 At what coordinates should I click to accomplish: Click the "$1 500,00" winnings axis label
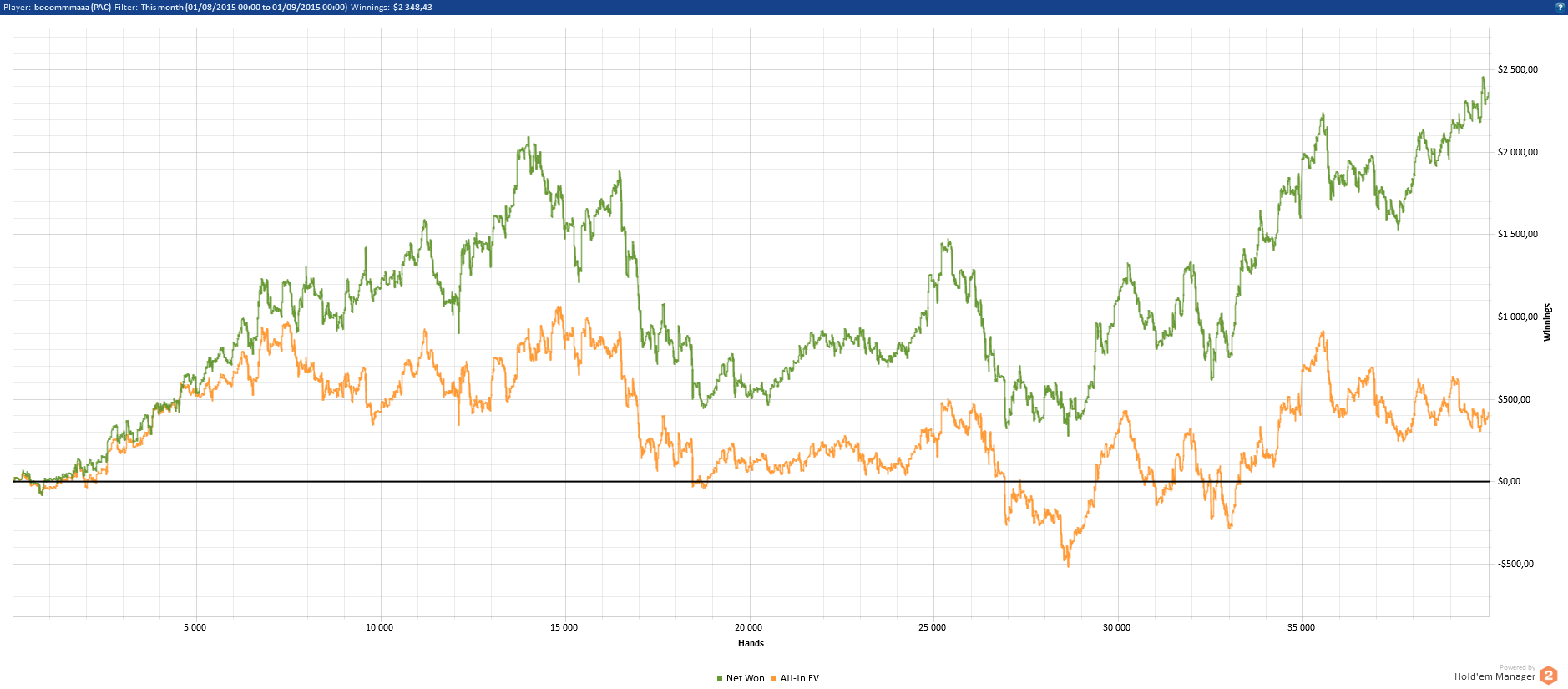click(1518, 234)
